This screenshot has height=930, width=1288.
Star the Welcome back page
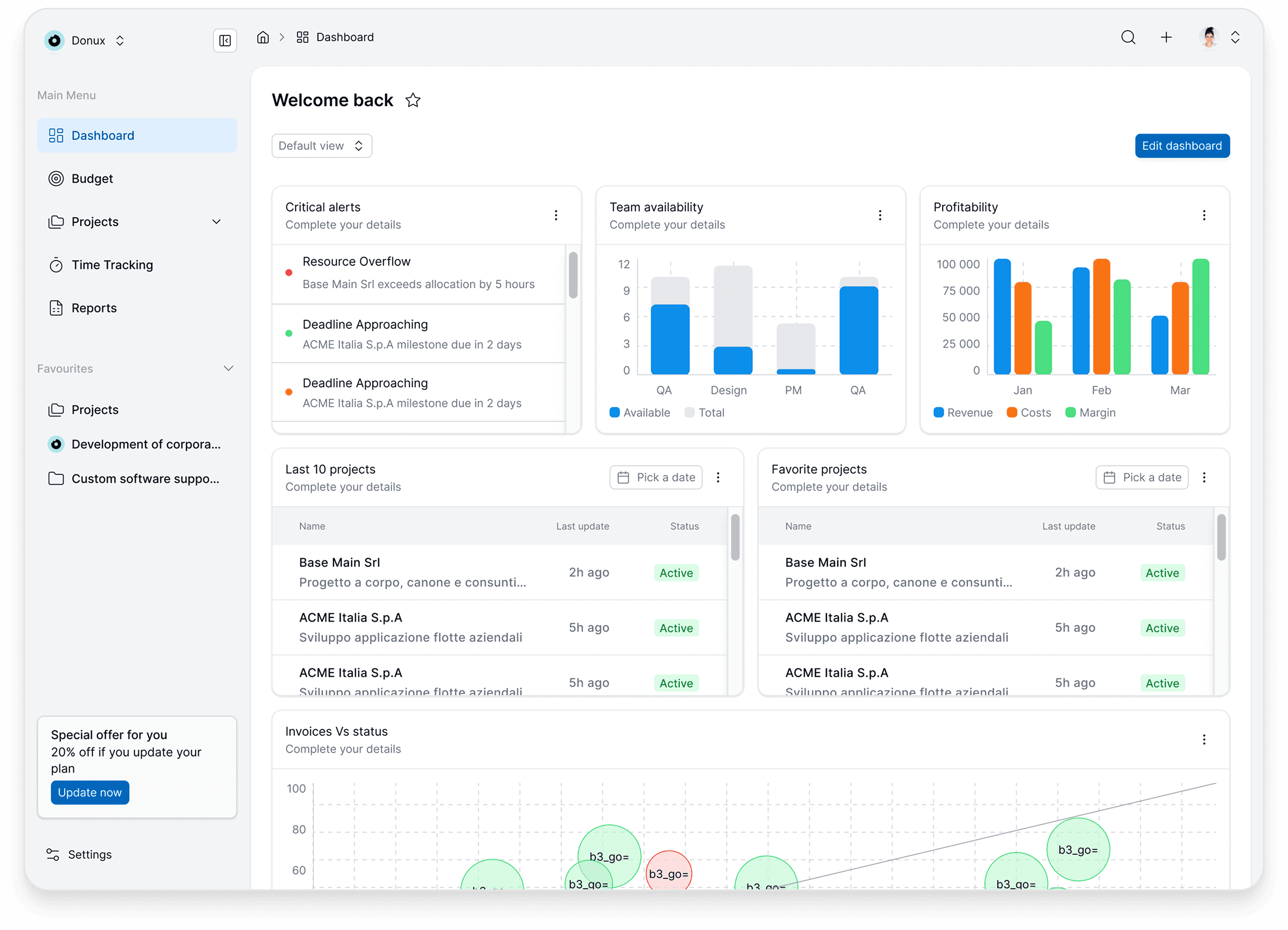[x=413, y=101]
